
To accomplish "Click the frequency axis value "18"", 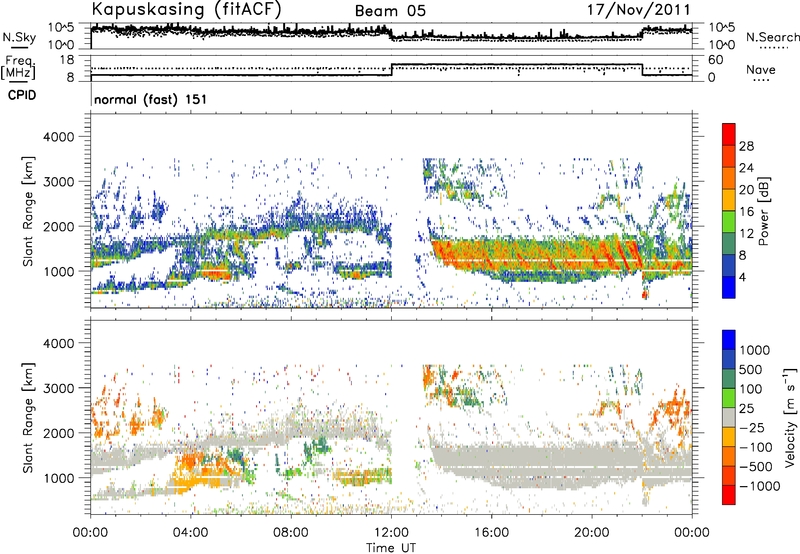I will (x=67, y=60).
